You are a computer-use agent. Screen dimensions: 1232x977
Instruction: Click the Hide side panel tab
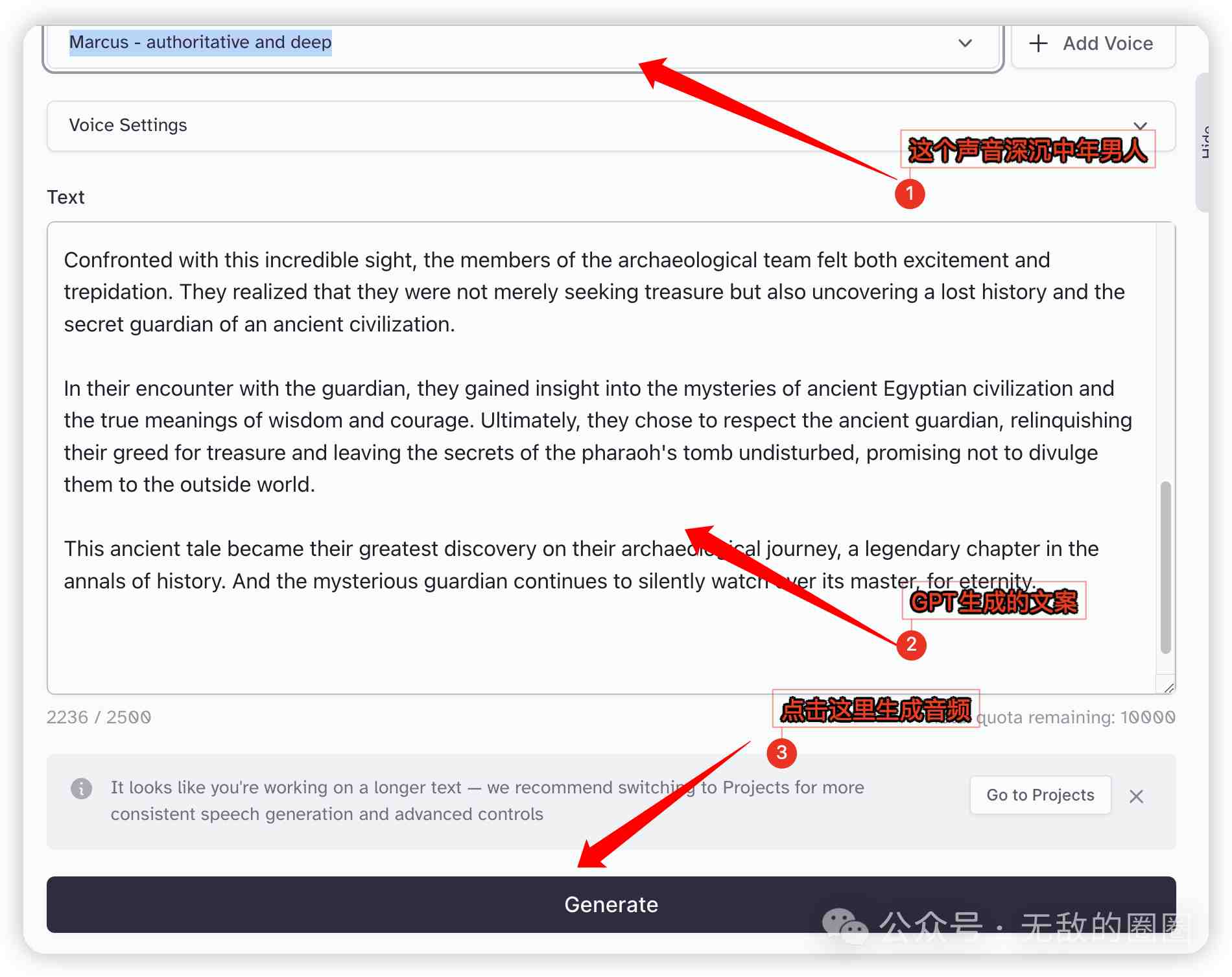pos(1203,143)
